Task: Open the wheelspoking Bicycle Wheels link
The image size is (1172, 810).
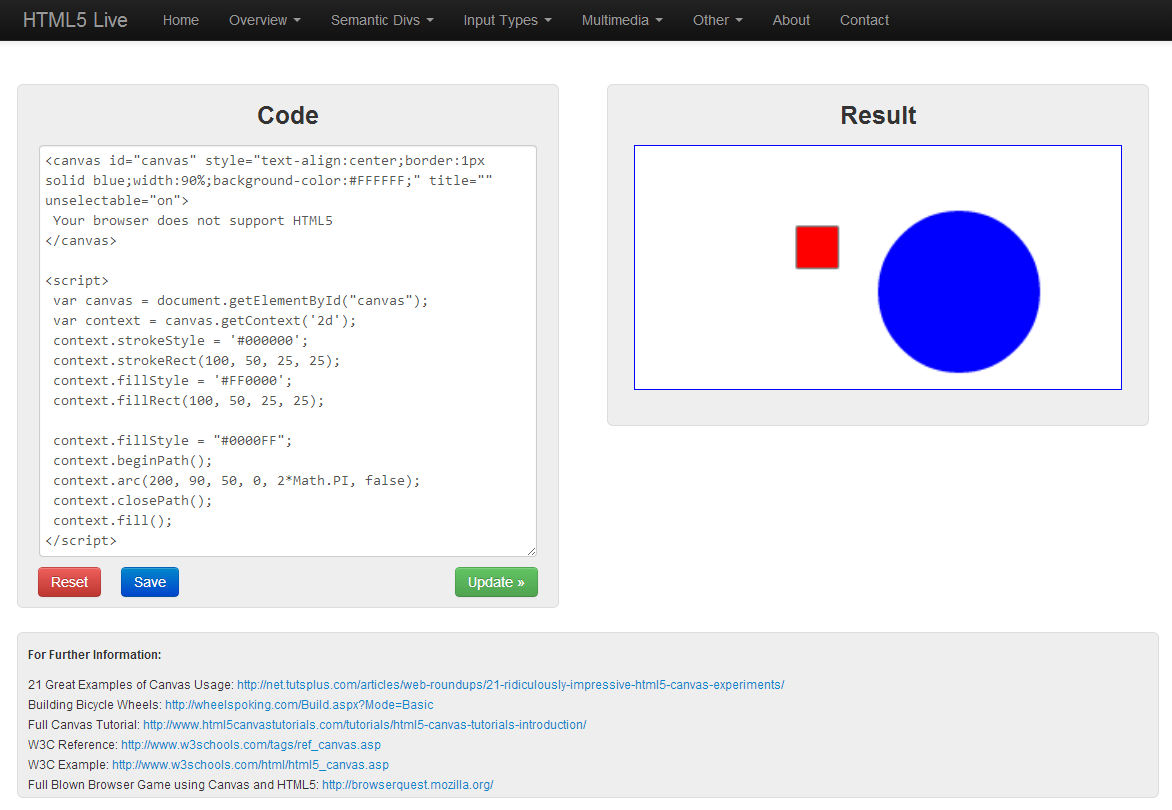Action: point(299,705)
